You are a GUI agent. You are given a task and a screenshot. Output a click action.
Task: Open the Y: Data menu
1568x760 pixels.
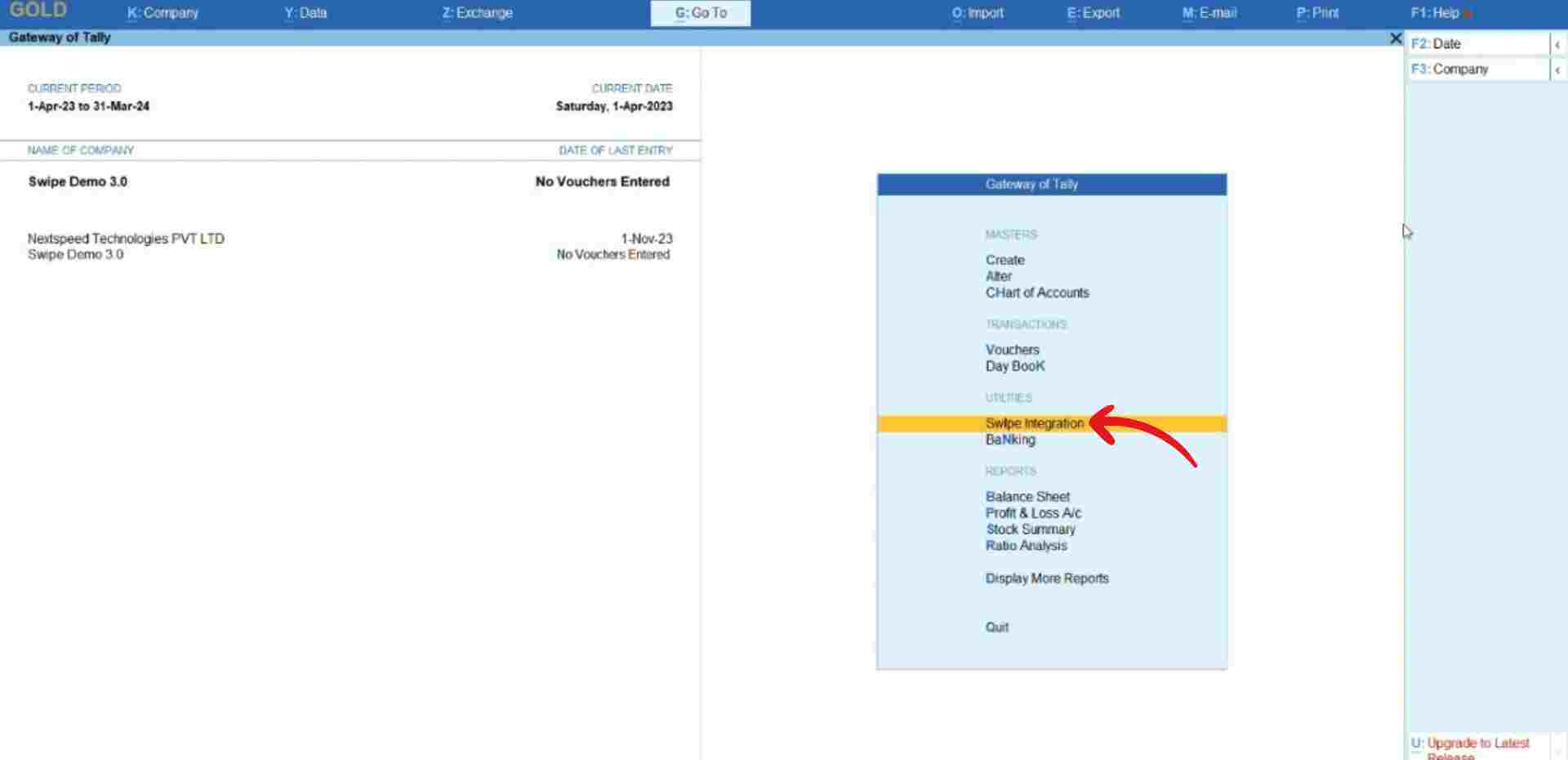click(305, 13)
